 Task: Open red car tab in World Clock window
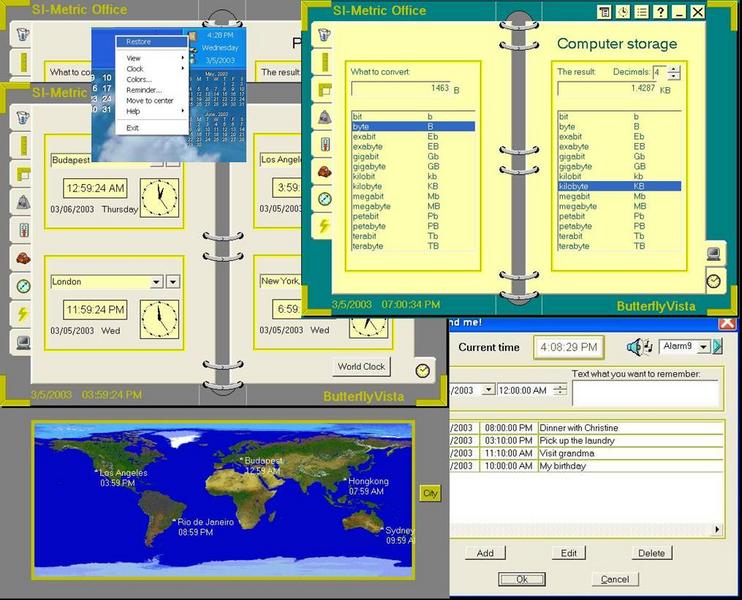pyautogui.click(x=22, y=258)
